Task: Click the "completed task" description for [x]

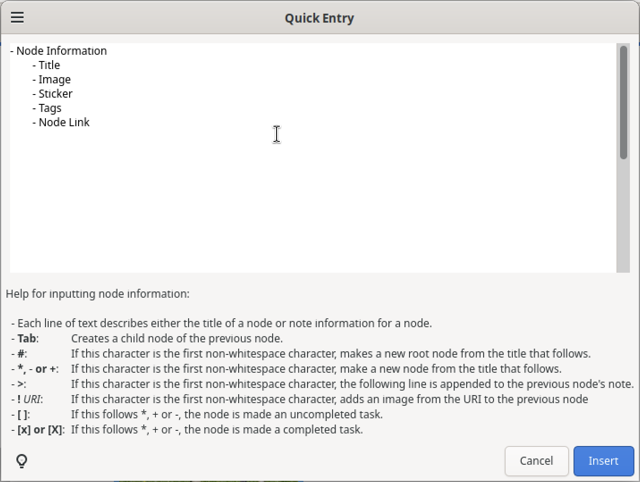Action: 217,430
